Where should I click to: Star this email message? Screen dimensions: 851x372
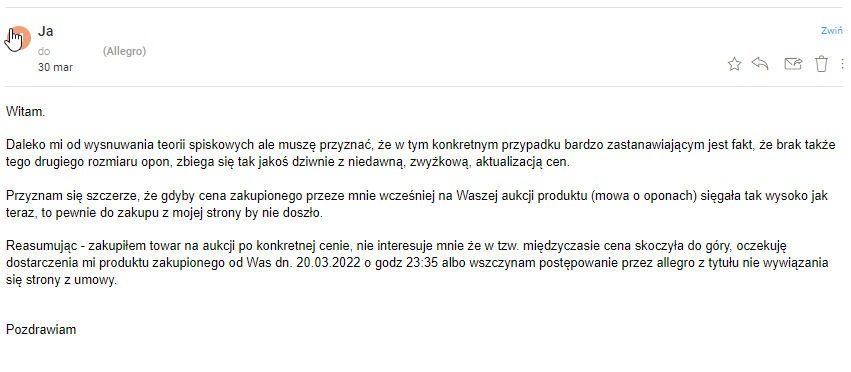(734, 64)
